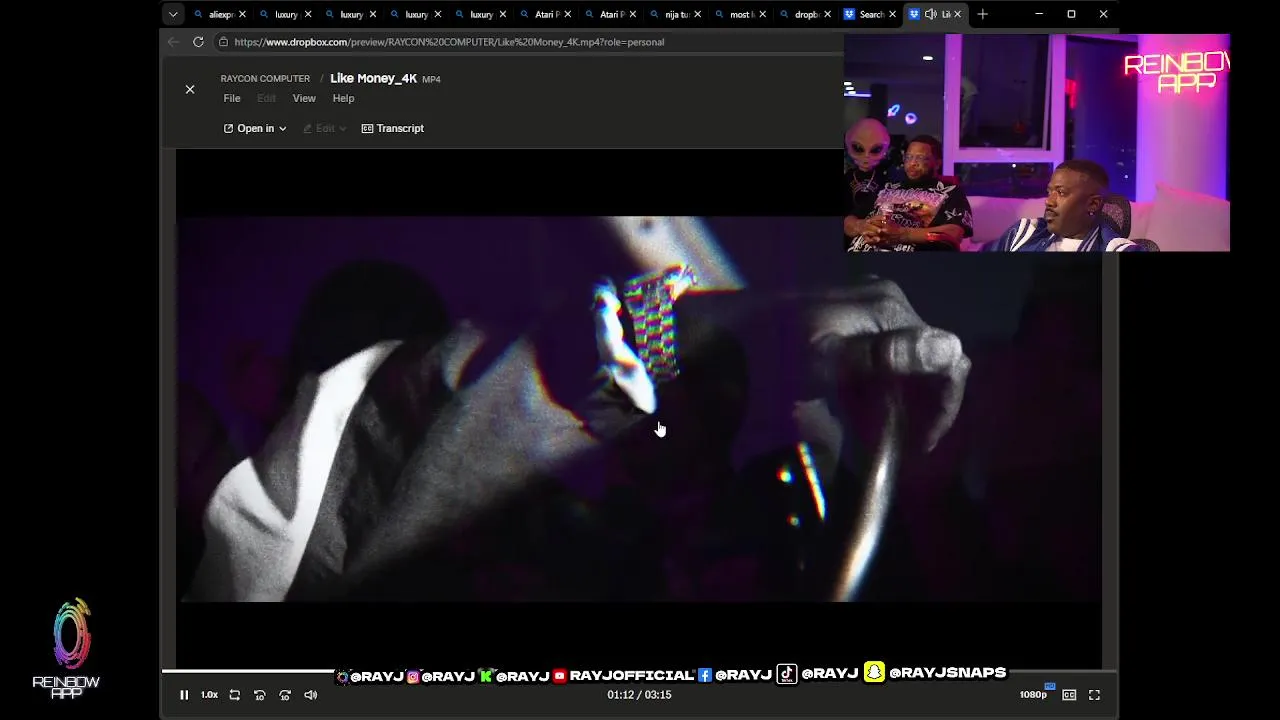Image resolution: width=1280 pixels, height=720 pixels.
Task: Change the 1.0x playback speed
Action: (209, 695)
